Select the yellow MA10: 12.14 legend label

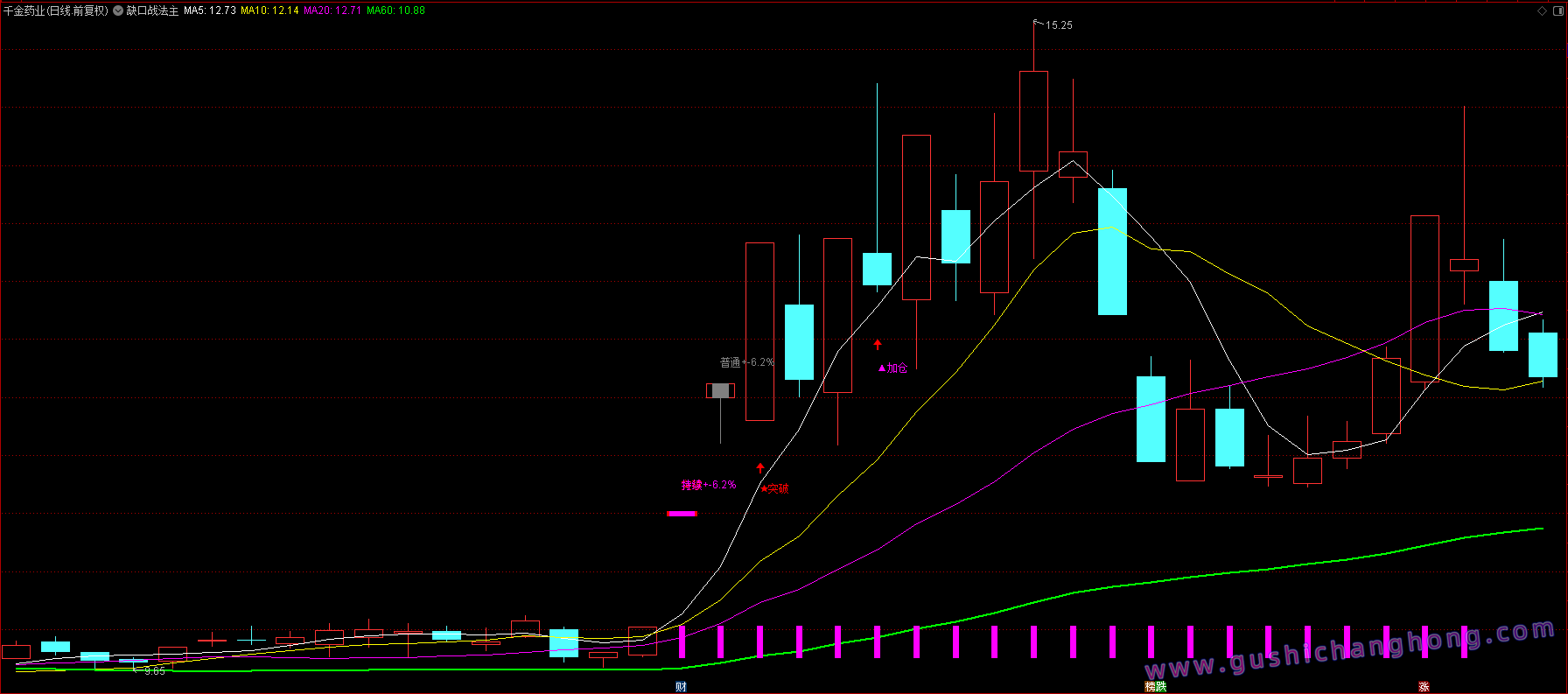pos(269,11)
